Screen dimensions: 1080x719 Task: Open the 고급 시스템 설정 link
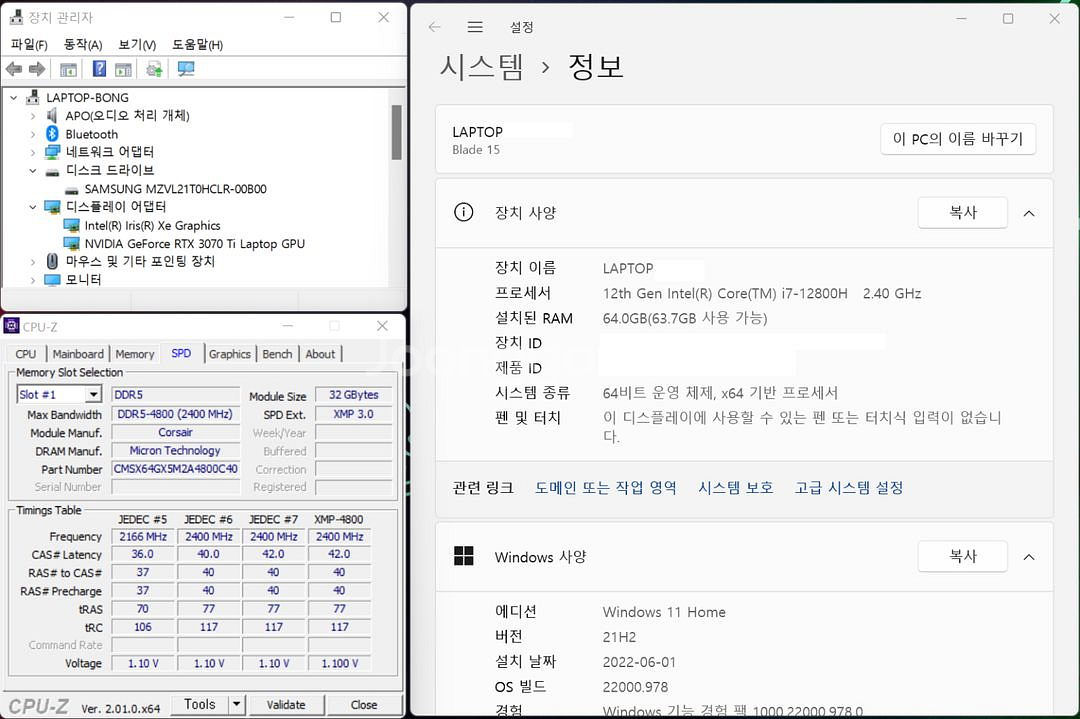(849, 488)
